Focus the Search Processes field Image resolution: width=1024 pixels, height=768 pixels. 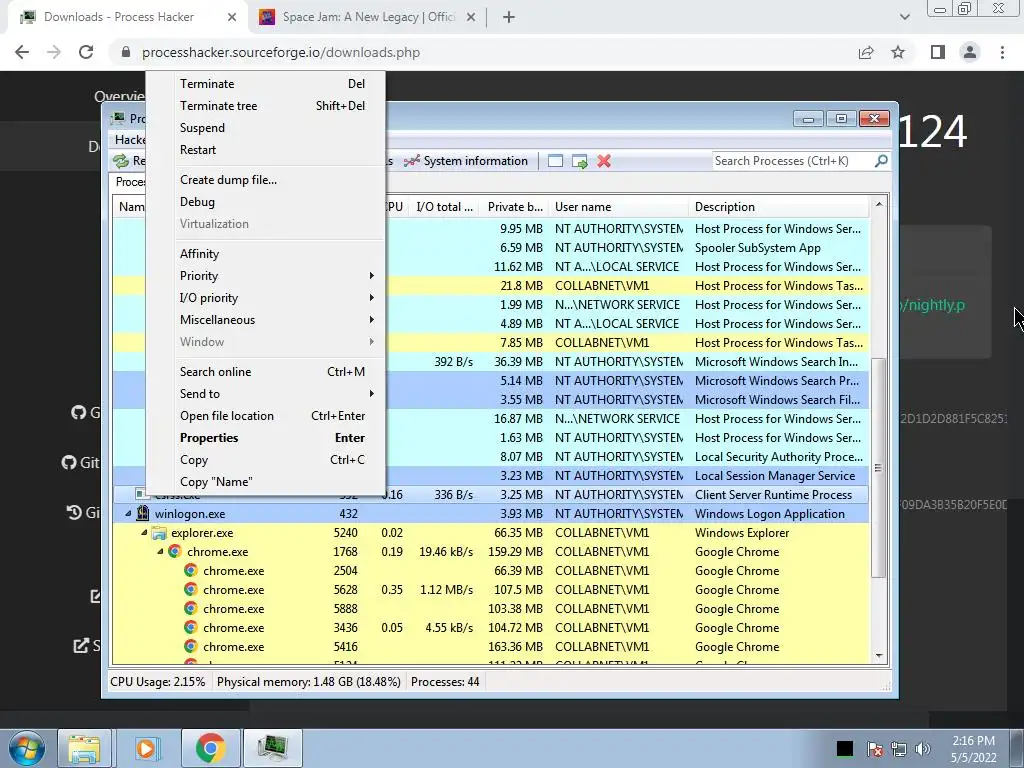pos(793,161)
